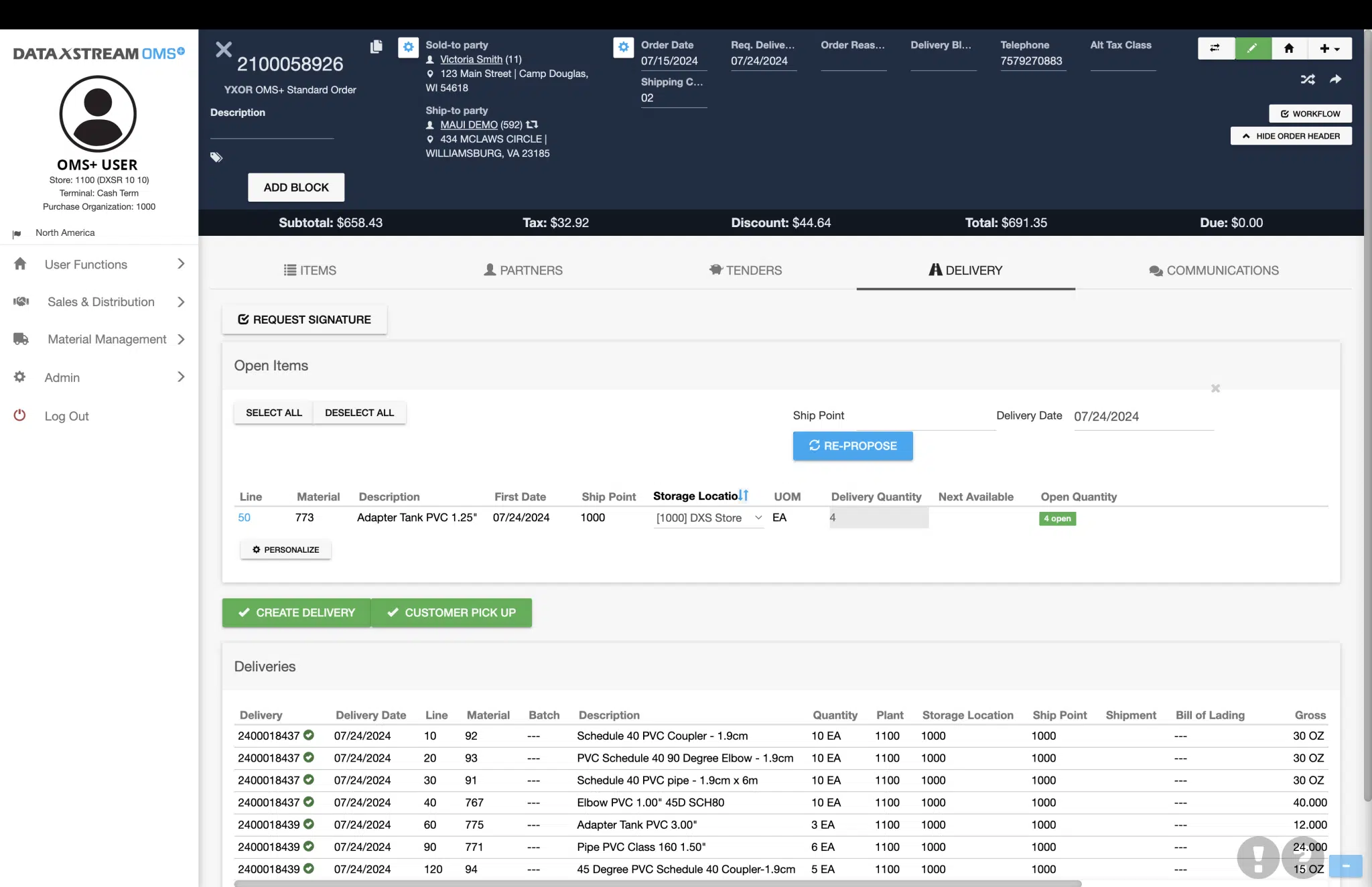Click the tag icon under Description

coord(216,157)
